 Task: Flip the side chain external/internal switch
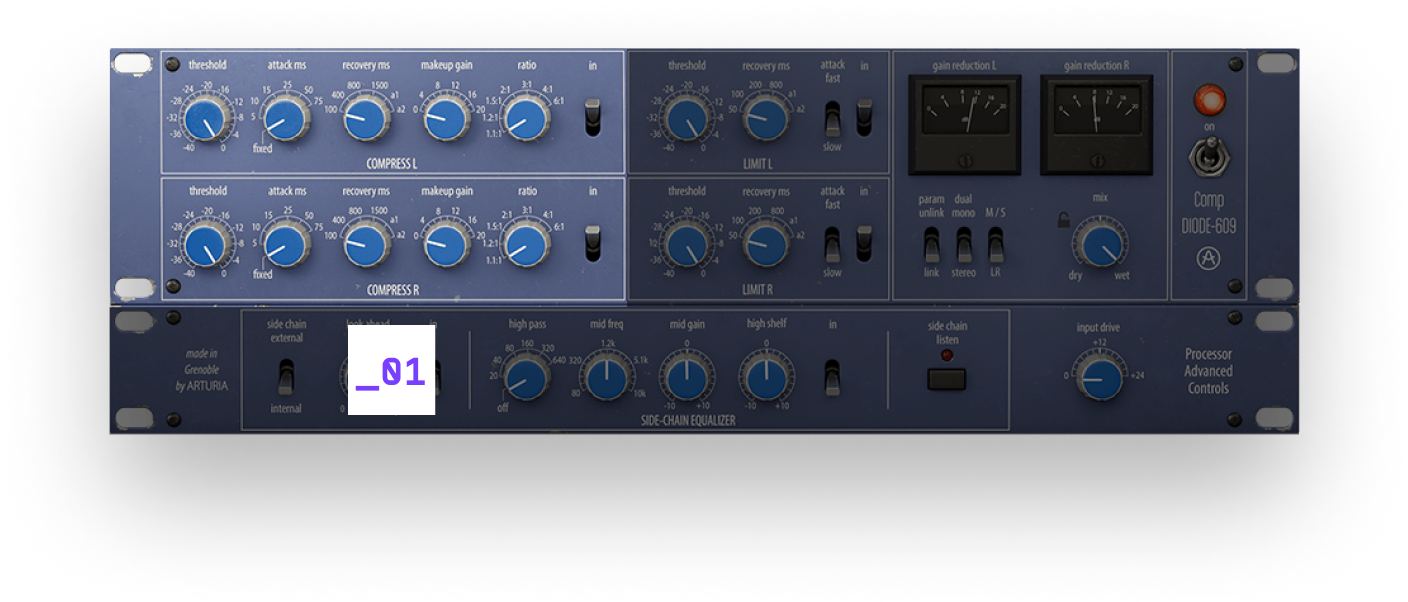click(286, 377)
